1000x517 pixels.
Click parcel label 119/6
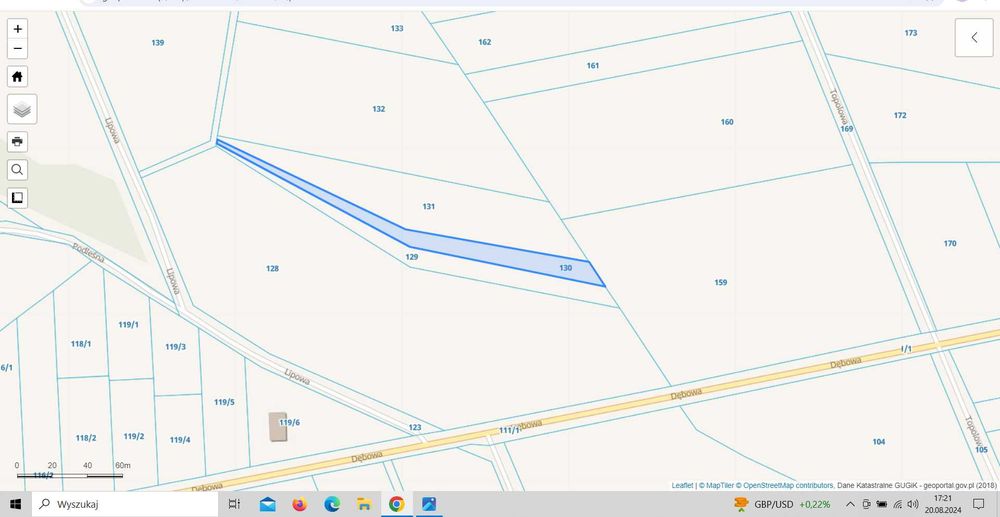(x=290, y=423)
